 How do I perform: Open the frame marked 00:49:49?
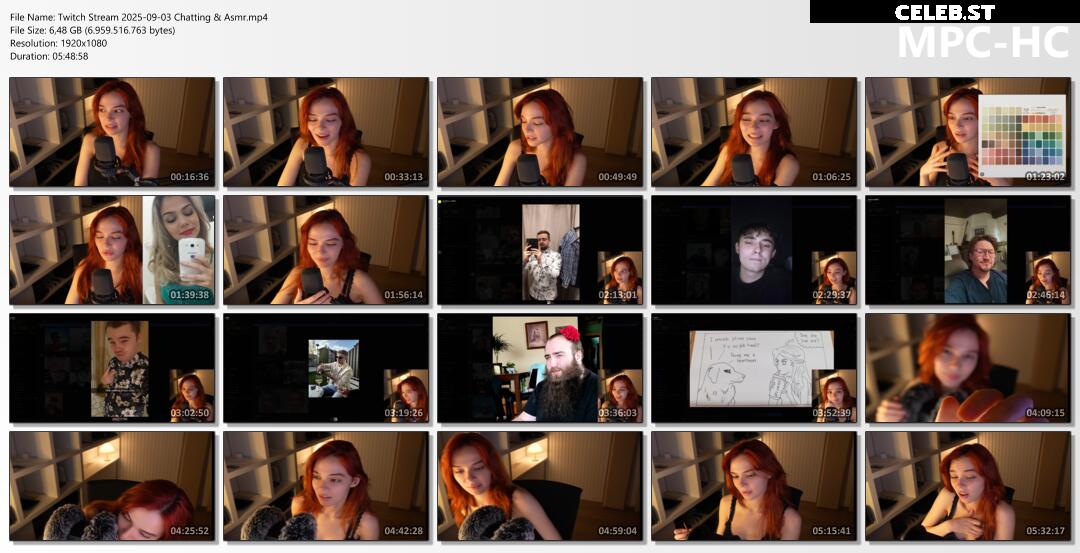coord(540,132)
